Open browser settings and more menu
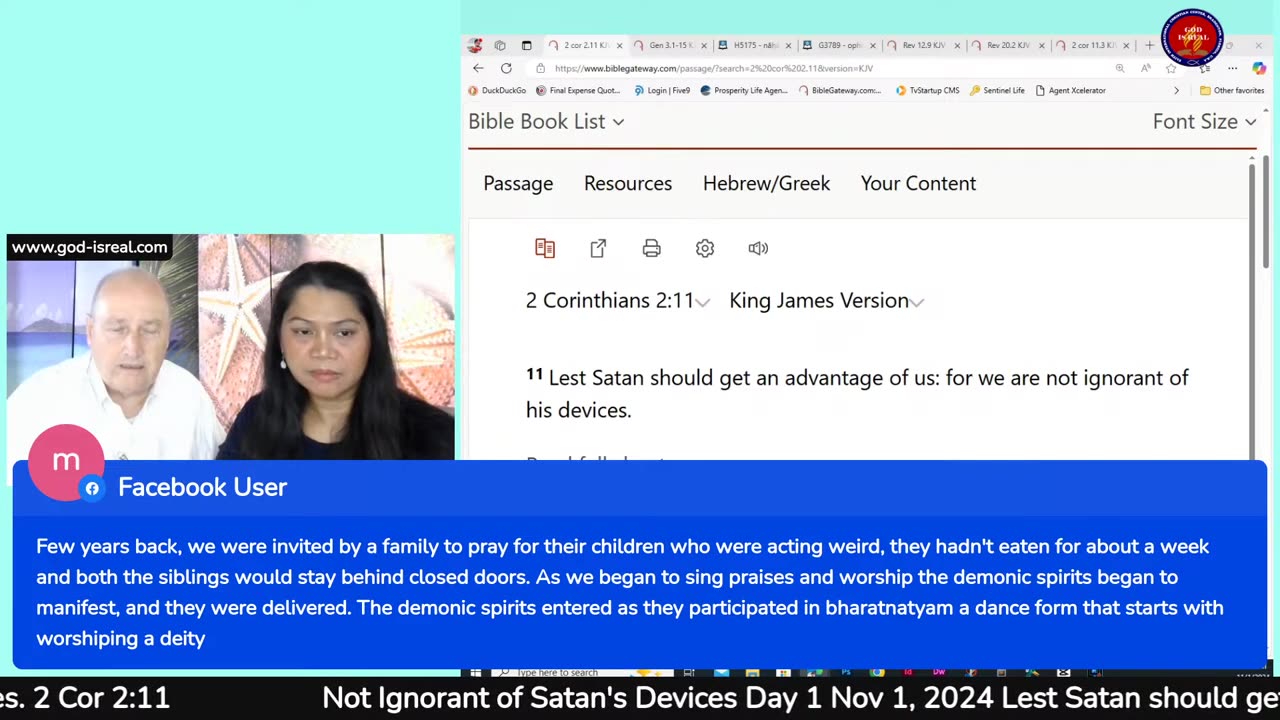The height and width of the screenshot is (720, 1280). [1232, 68]
